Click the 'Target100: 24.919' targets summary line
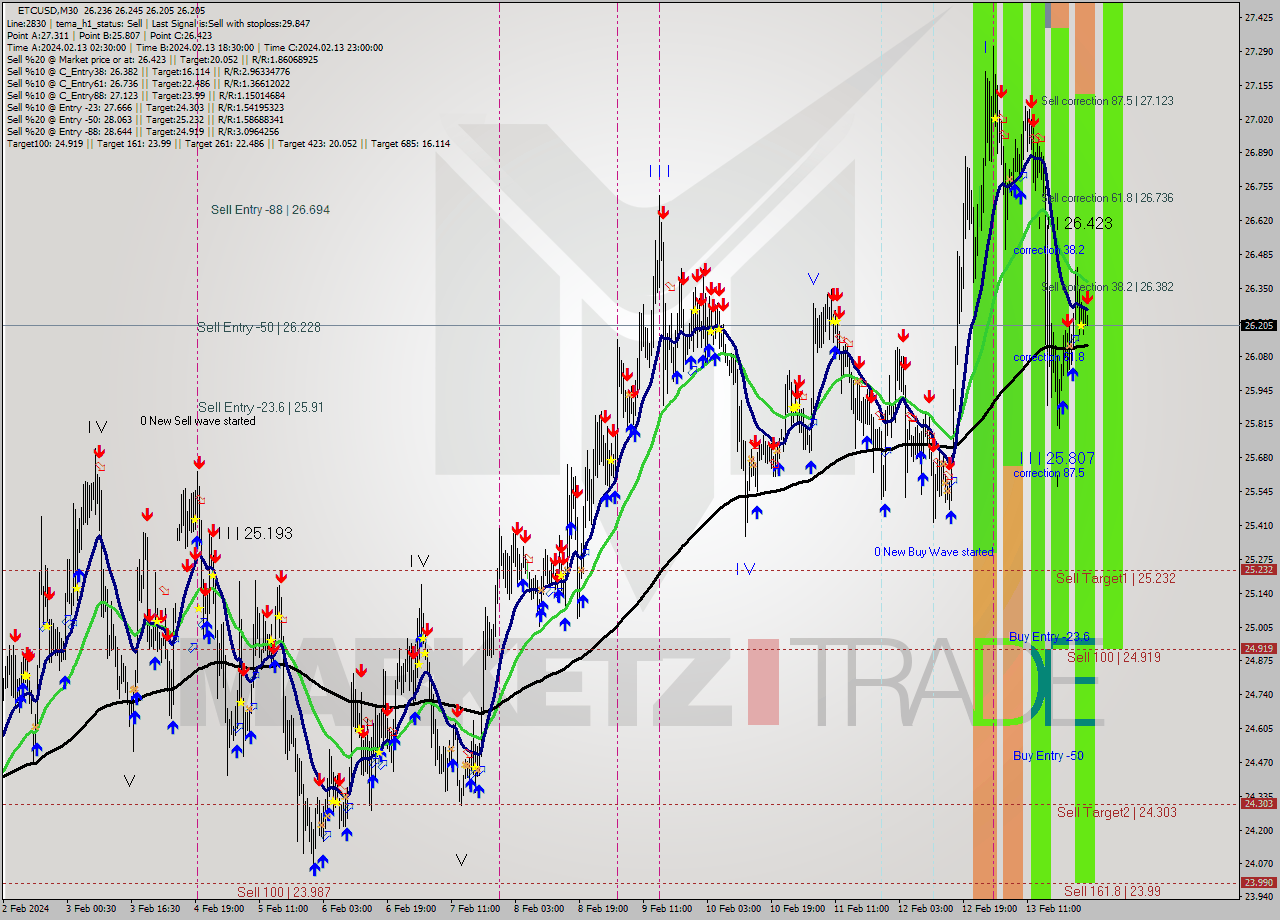 point(228,143)
